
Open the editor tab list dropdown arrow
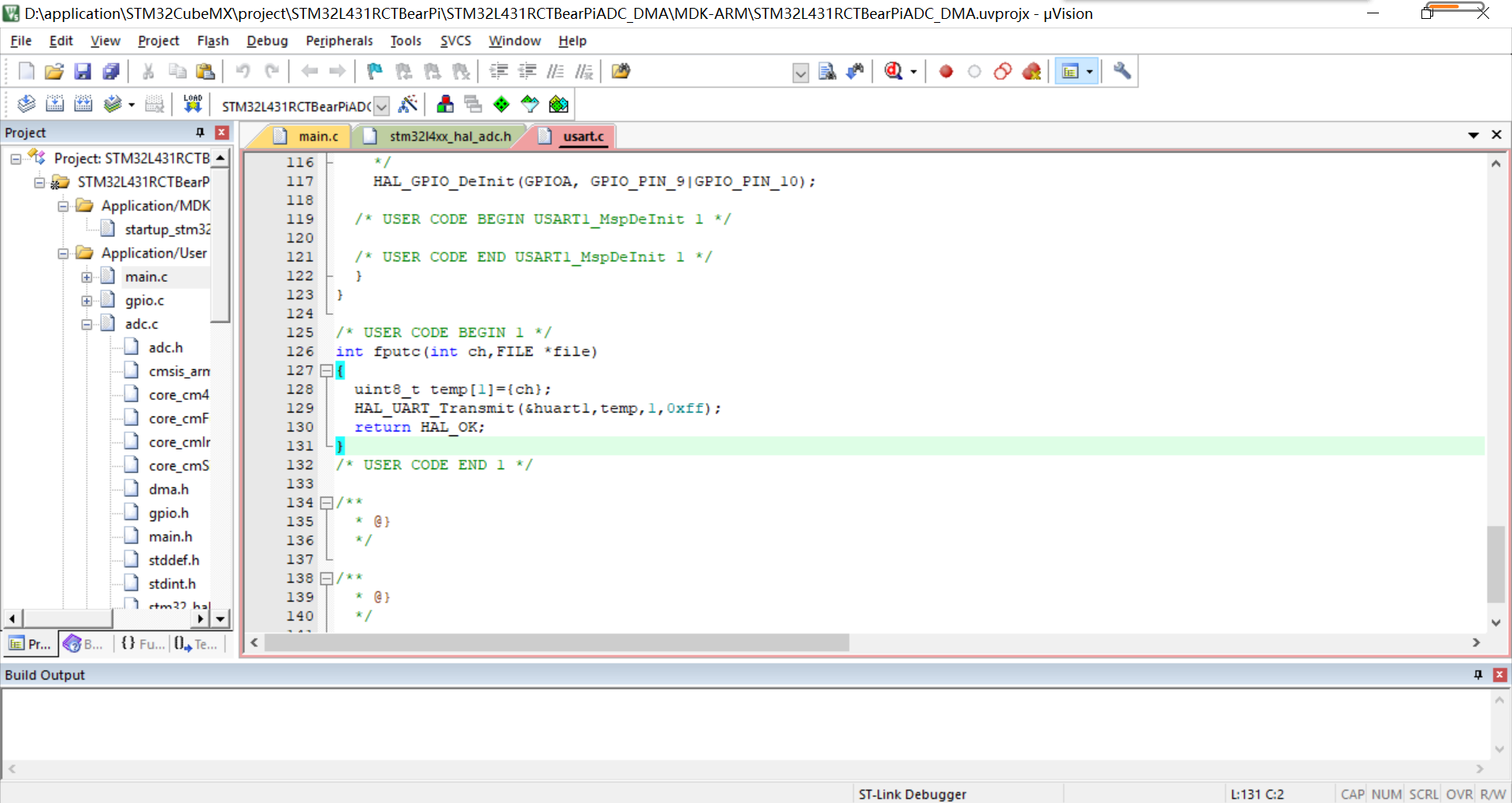1473,135
